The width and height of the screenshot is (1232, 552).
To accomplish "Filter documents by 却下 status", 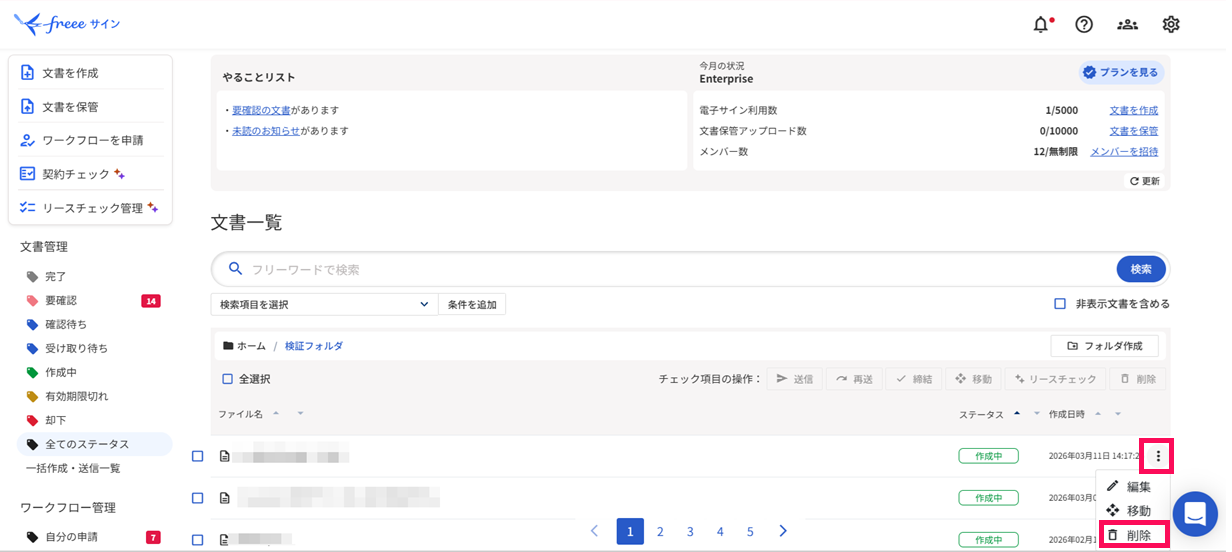I will point(56,420).
